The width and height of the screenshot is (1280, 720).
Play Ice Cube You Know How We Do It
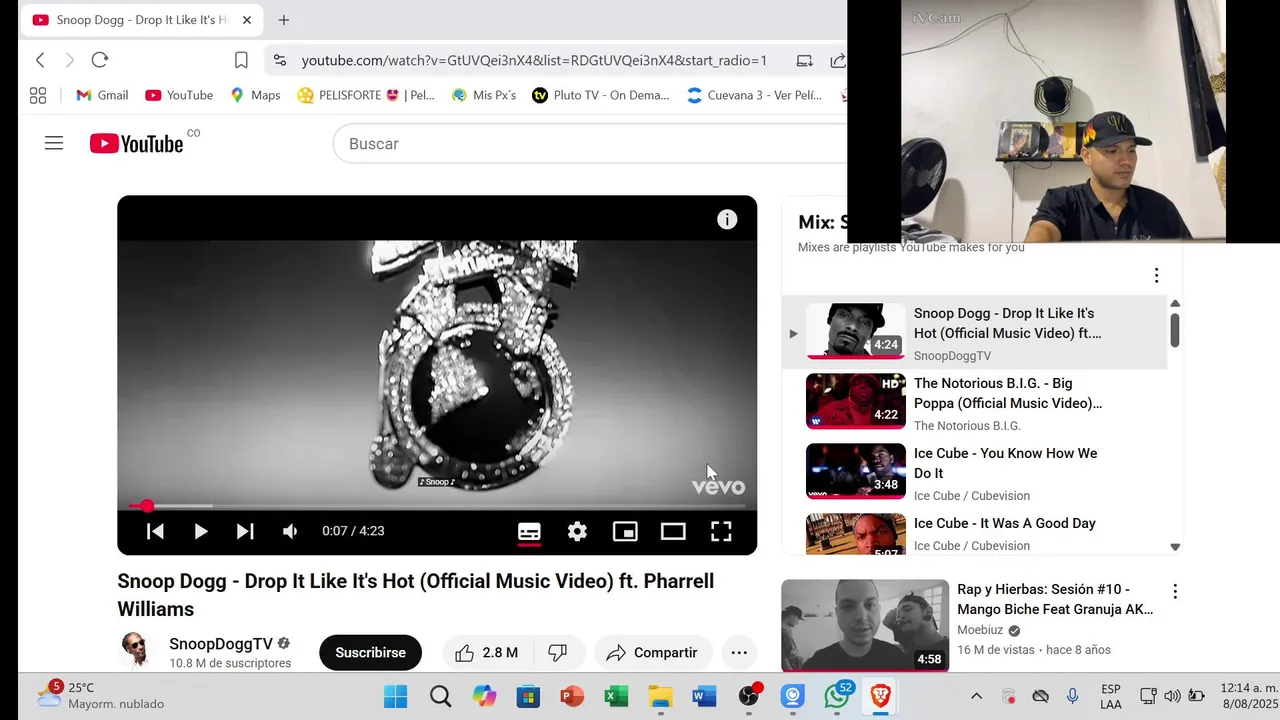tap(974, 472)
